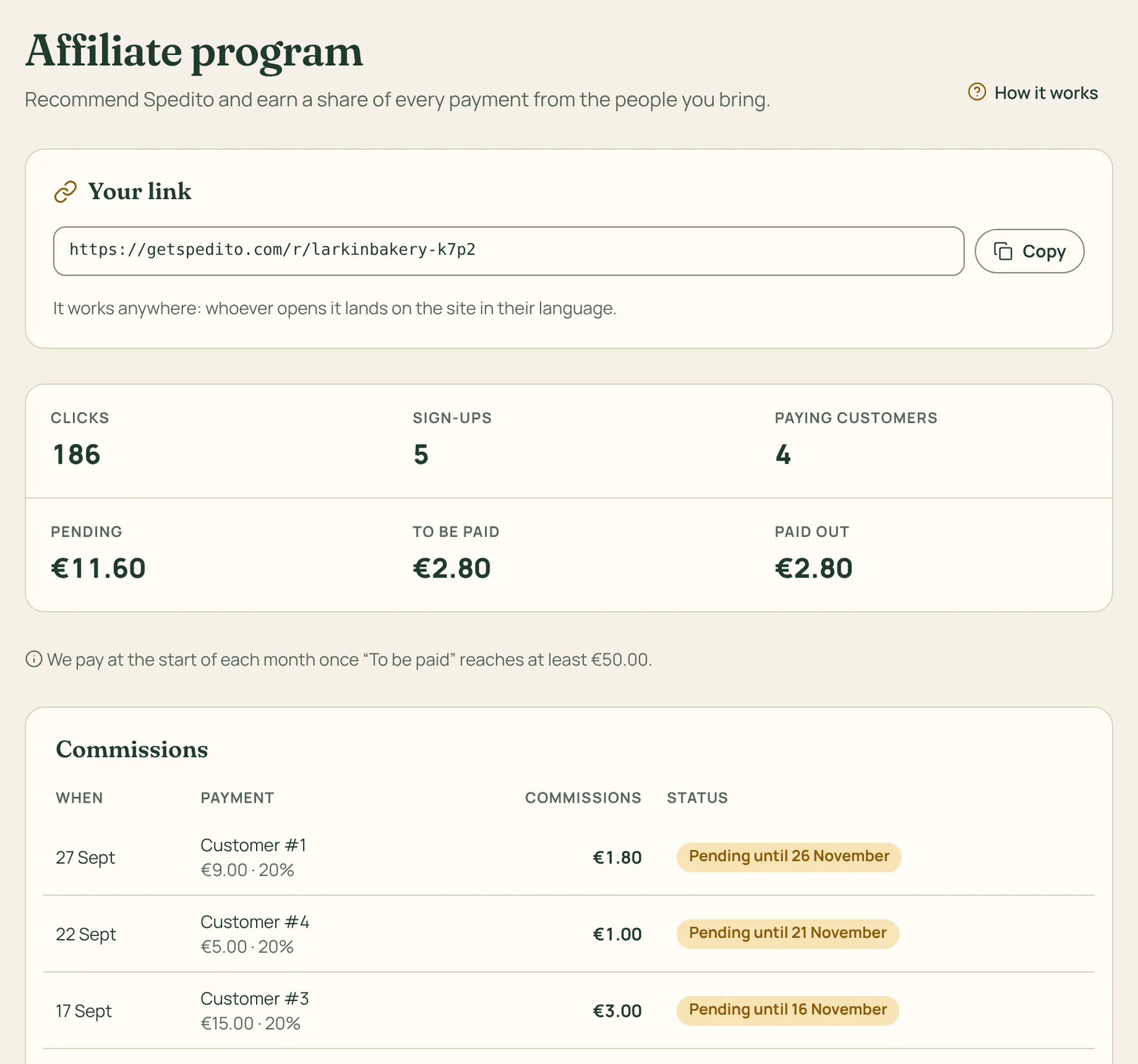The image size is (1138, 1064).
Task: Click the 'It works anywhere' helper text
Action: tap(334, 308)
